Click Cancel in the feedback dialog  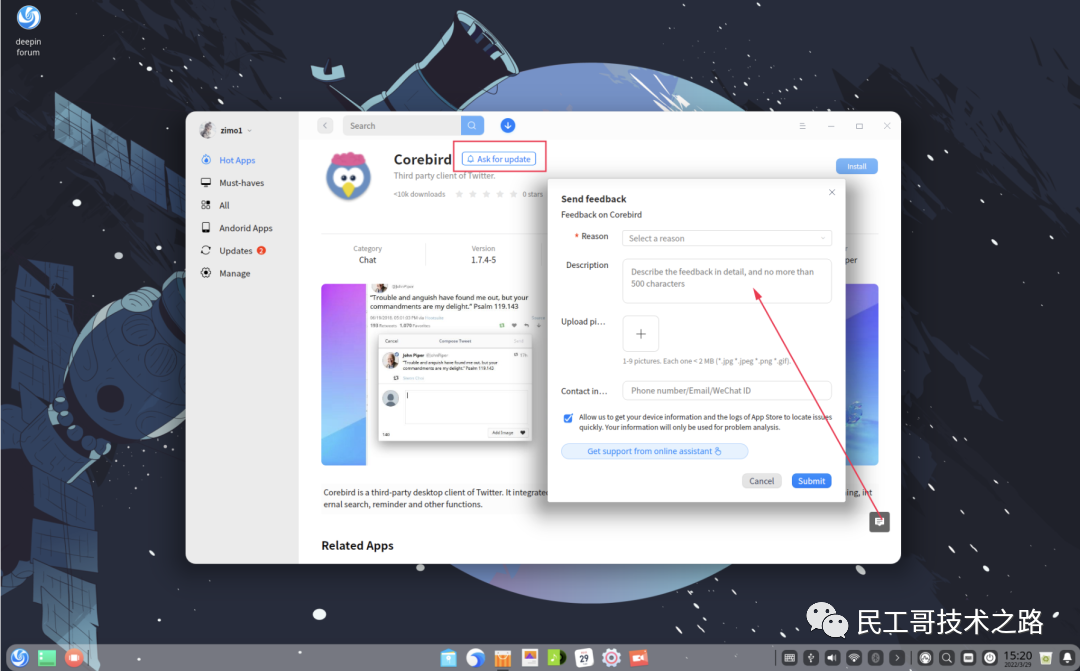(x=761, y=481)
